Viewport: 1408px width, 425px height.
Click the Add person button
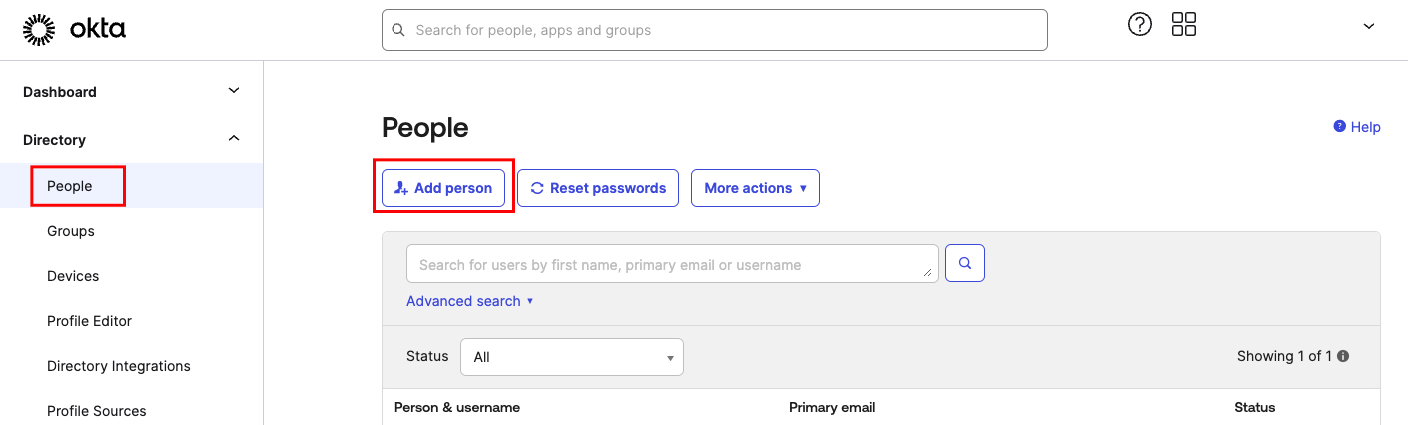point(444,188)
